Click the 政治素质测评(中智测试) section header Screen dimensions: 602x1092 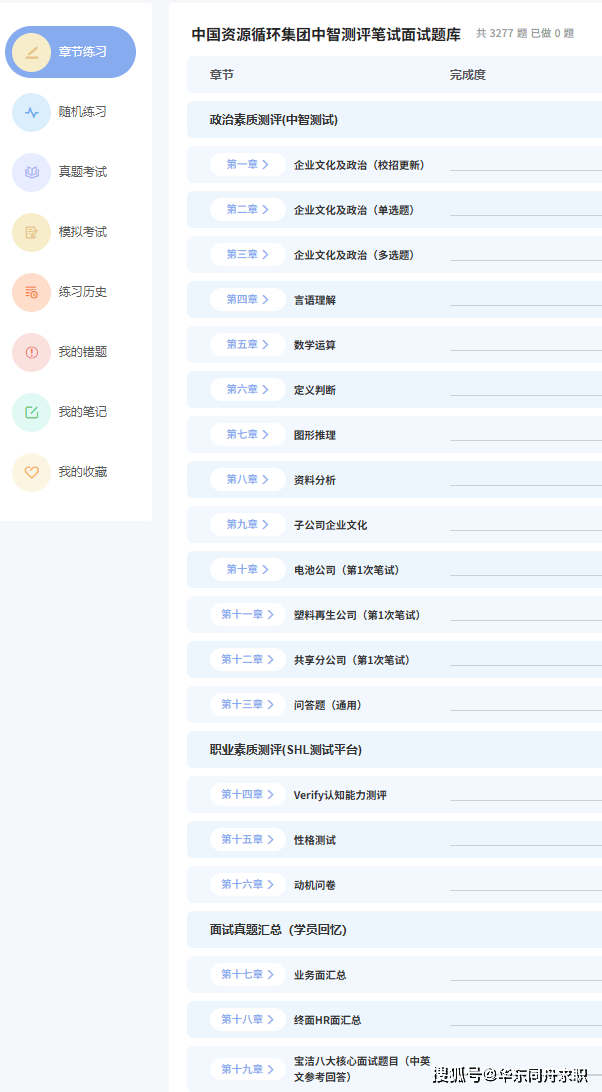pyautogui.click(x=273, y=120)
